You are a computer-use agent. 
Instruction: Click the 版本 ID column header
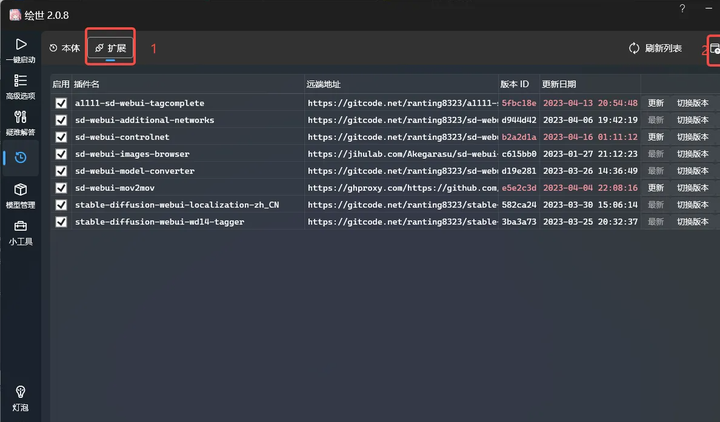tap(514, 84)
